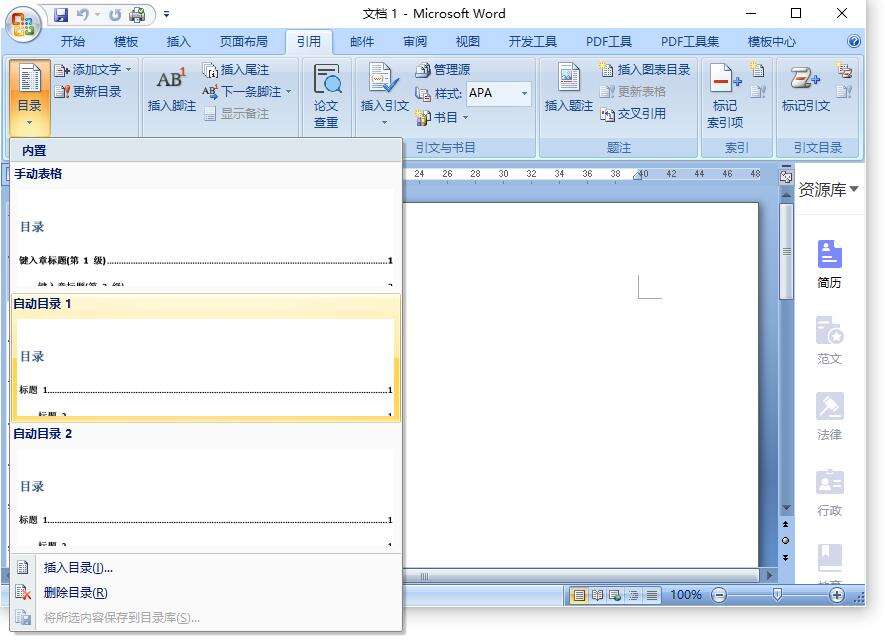
Task: Click the Select Browse Object circle button
Action: click(x=785, y=541)
